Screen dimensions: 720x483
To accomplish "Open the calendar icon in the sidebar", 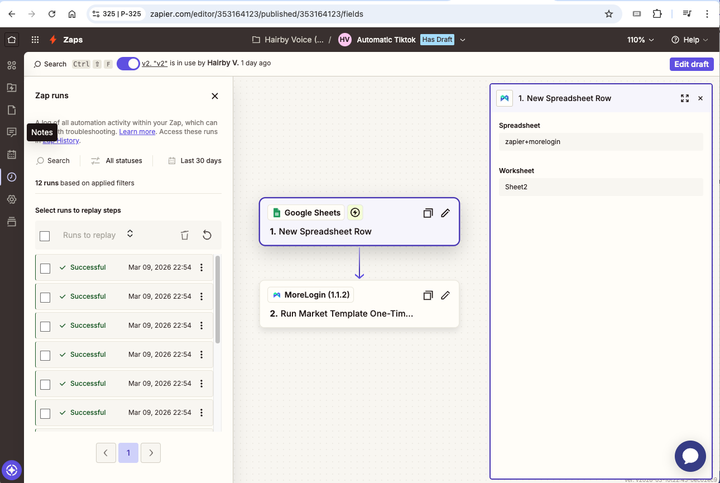I will coord(11,154).
